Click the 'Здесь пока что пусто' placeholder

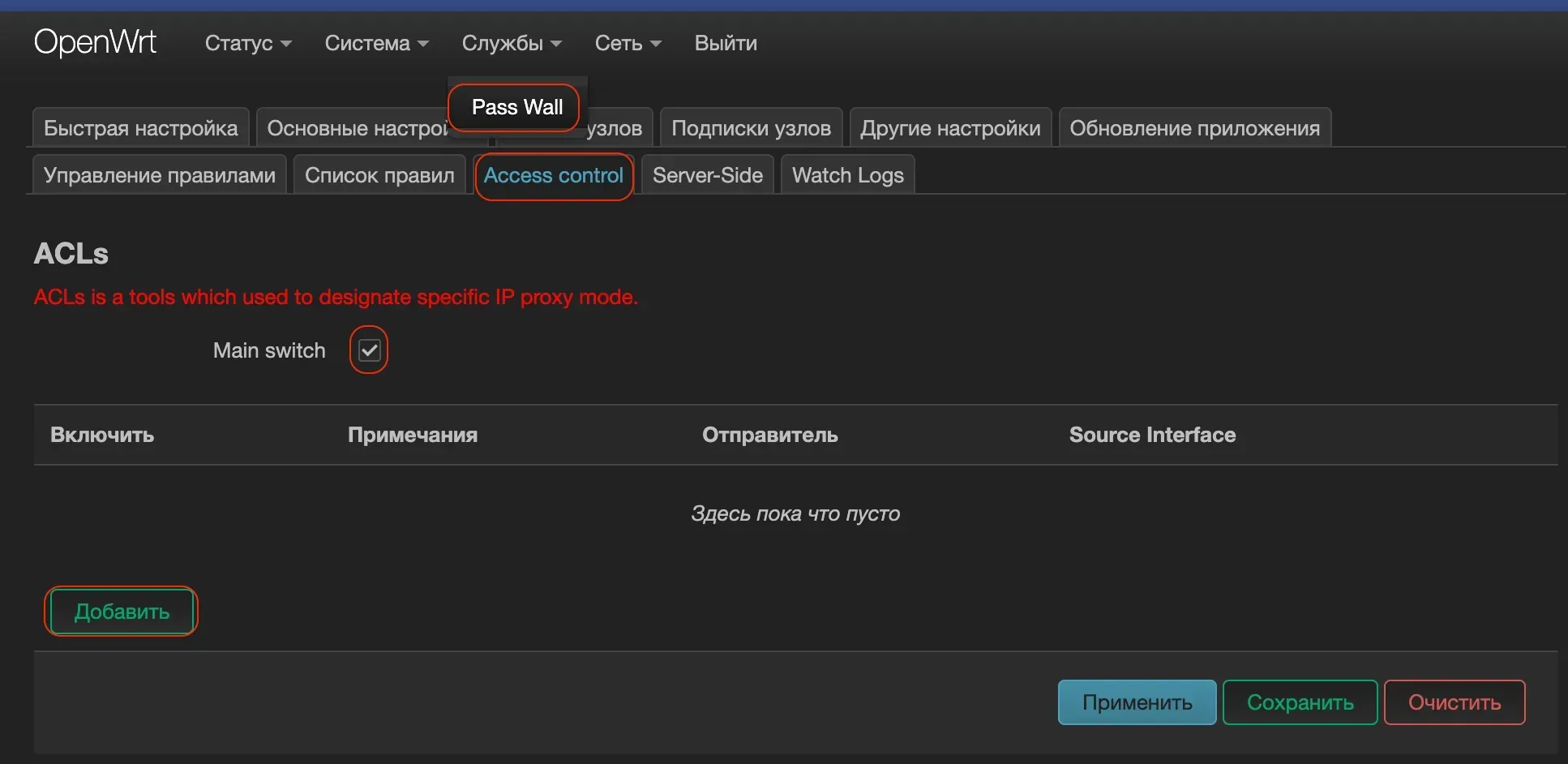(795, 513)
